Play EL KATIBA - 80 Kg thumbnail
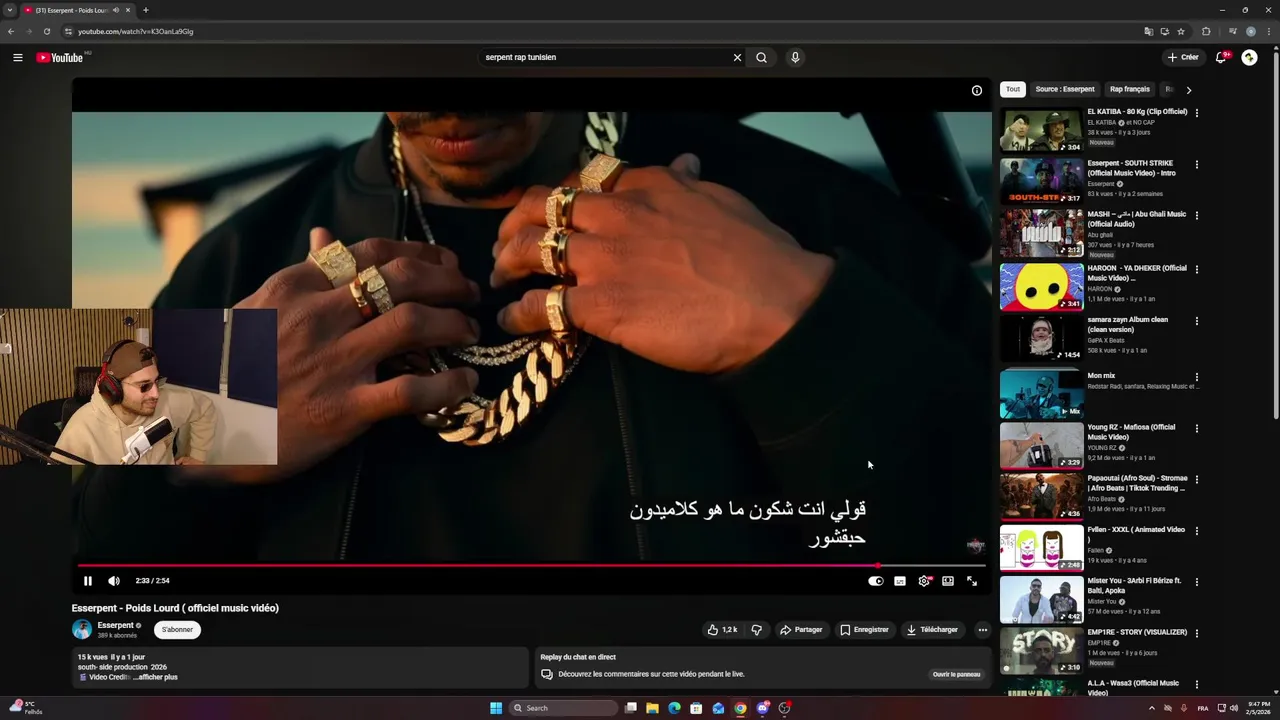 point(1042,130)
